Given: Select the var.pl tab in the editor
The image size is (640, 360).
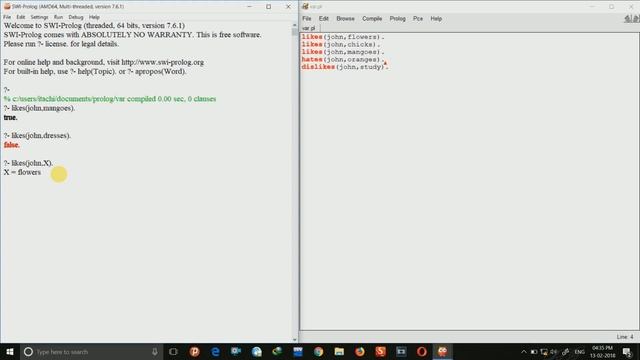Looking at the screenshot, I should 309,28.
